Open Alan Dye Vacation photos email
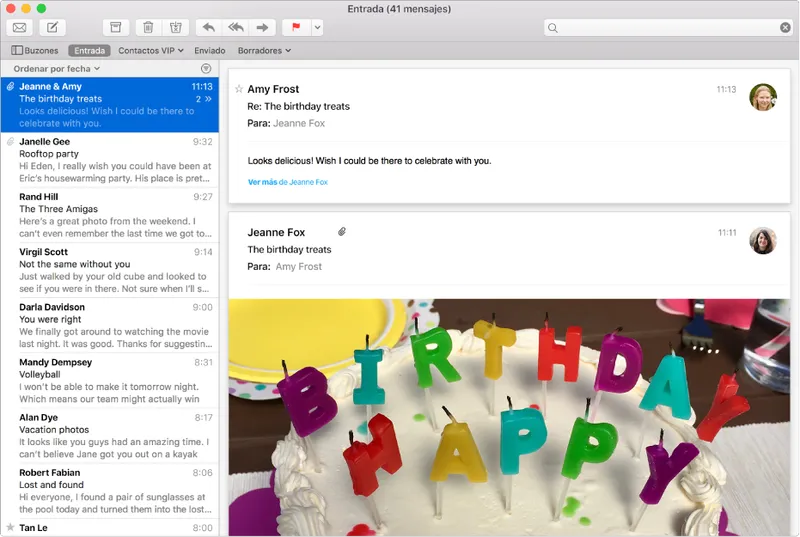 [x=110, y=436]
